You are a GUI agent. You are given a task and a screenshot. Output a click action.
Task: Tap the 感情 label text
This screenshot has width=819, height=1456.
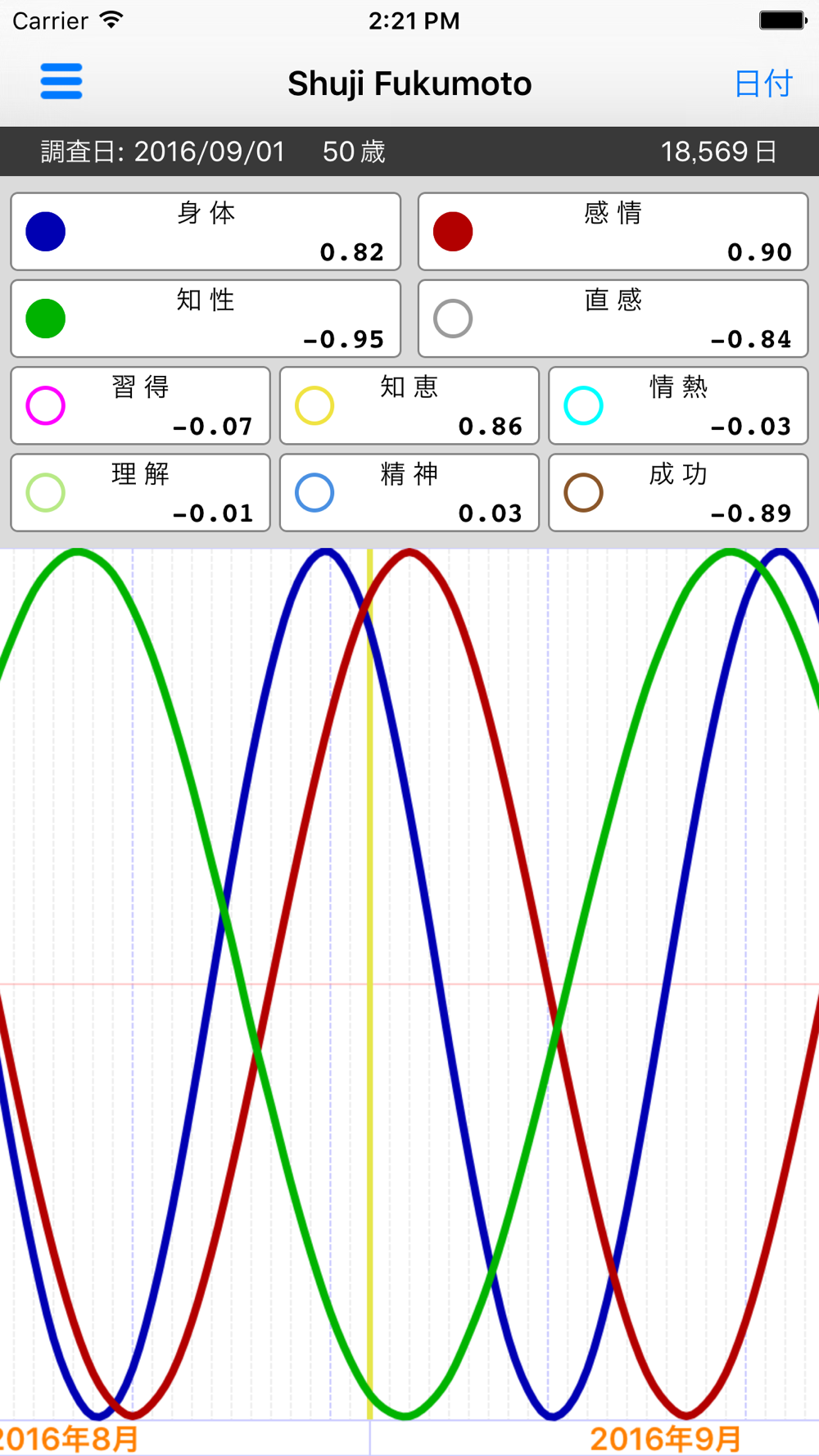613,213
